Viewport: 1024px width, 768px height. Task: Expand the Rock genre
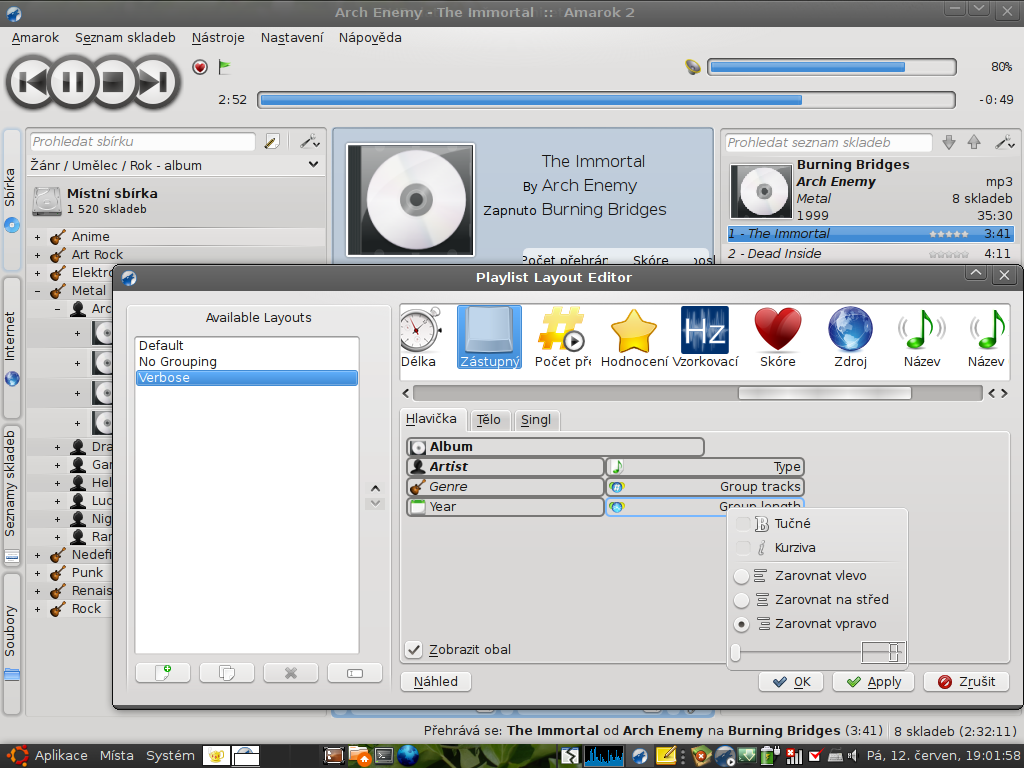[37, 609]
